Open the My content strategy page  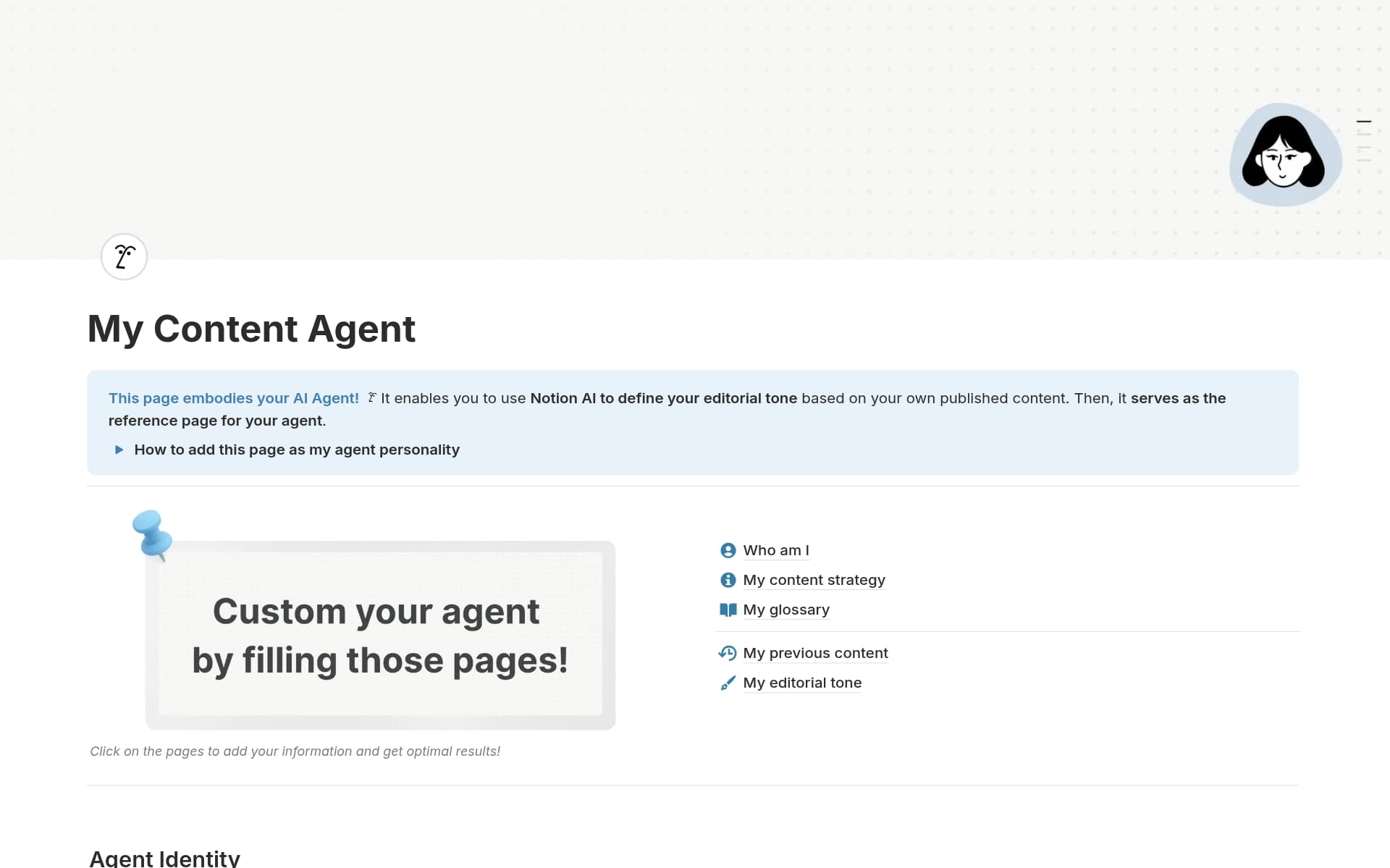(814, 580)
